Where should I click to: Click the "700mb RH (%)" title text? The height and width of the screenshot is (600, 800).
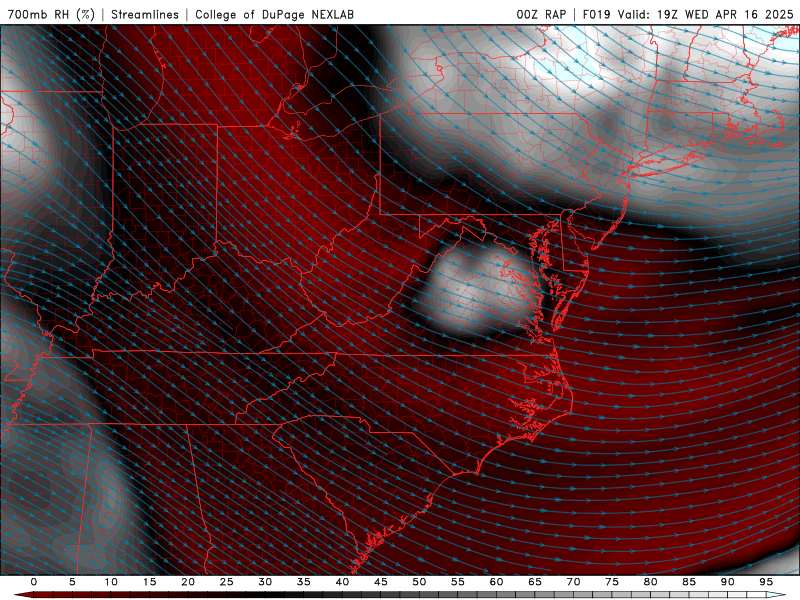(x=51, y=14)
